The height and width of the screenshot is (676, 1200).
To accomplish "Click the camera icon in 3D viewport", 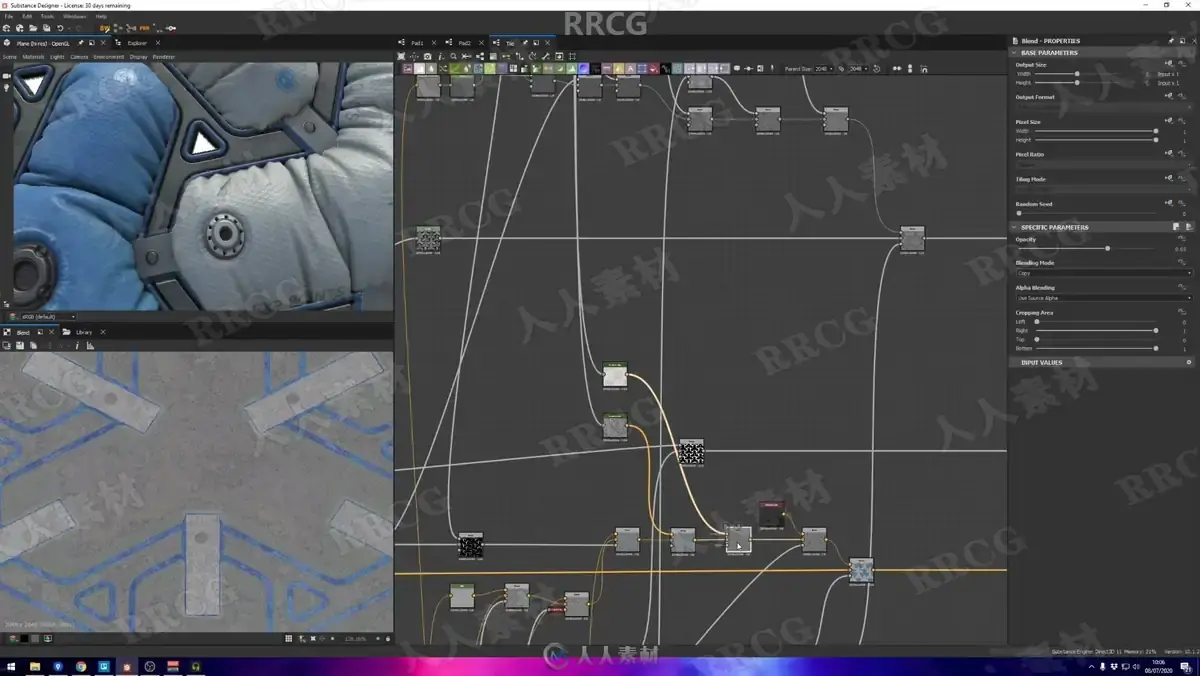I will pos(7,76).
